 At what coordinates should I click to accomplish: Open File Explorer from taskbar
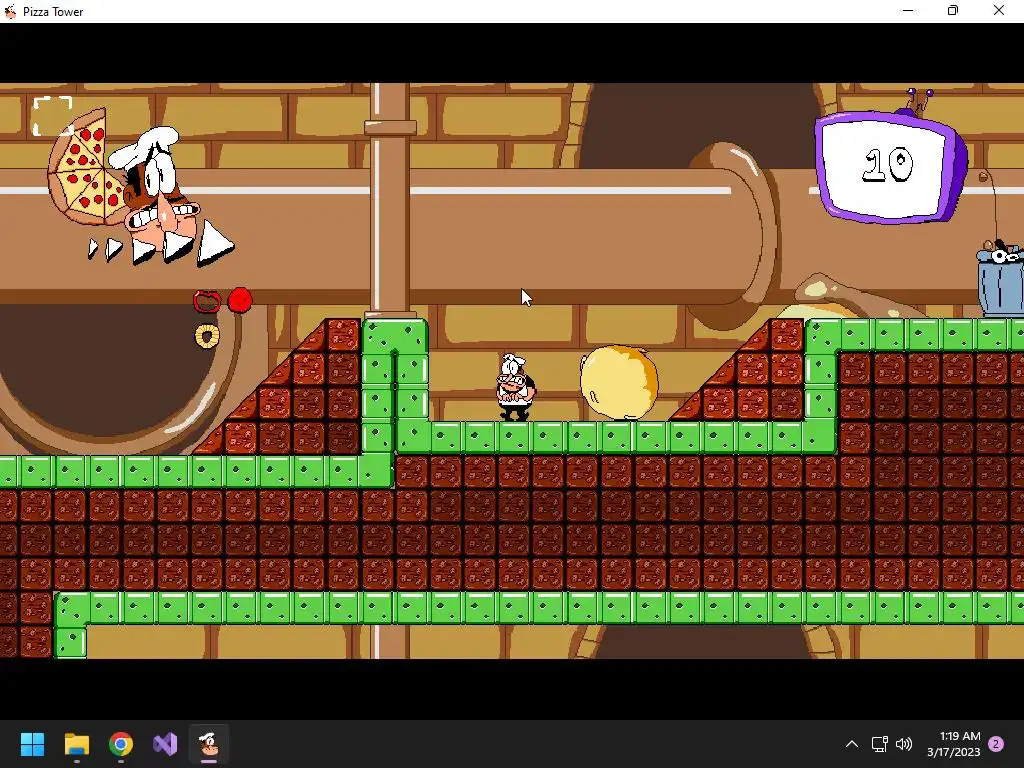(x=76, y=744)
